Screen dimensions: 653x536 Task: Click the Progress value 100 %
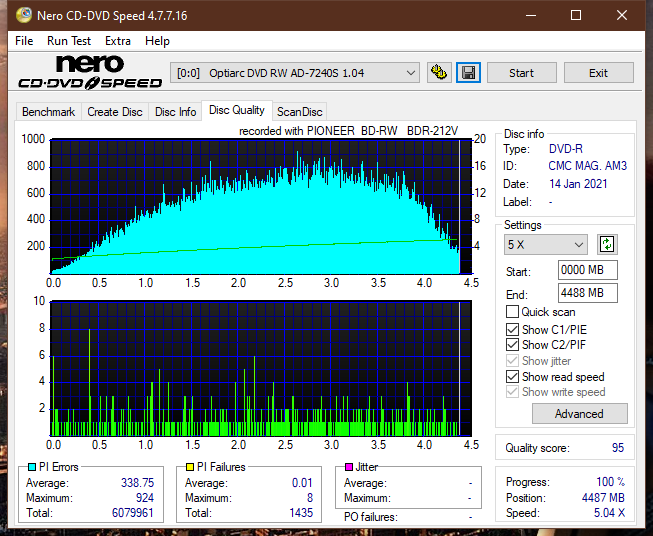611,482
